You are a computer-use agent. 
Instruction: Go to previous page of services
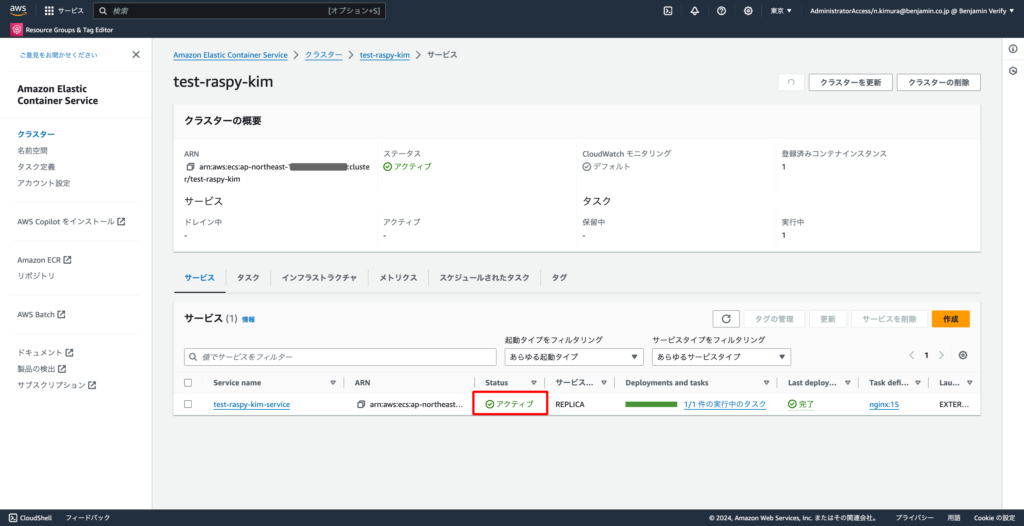[912, 355]
